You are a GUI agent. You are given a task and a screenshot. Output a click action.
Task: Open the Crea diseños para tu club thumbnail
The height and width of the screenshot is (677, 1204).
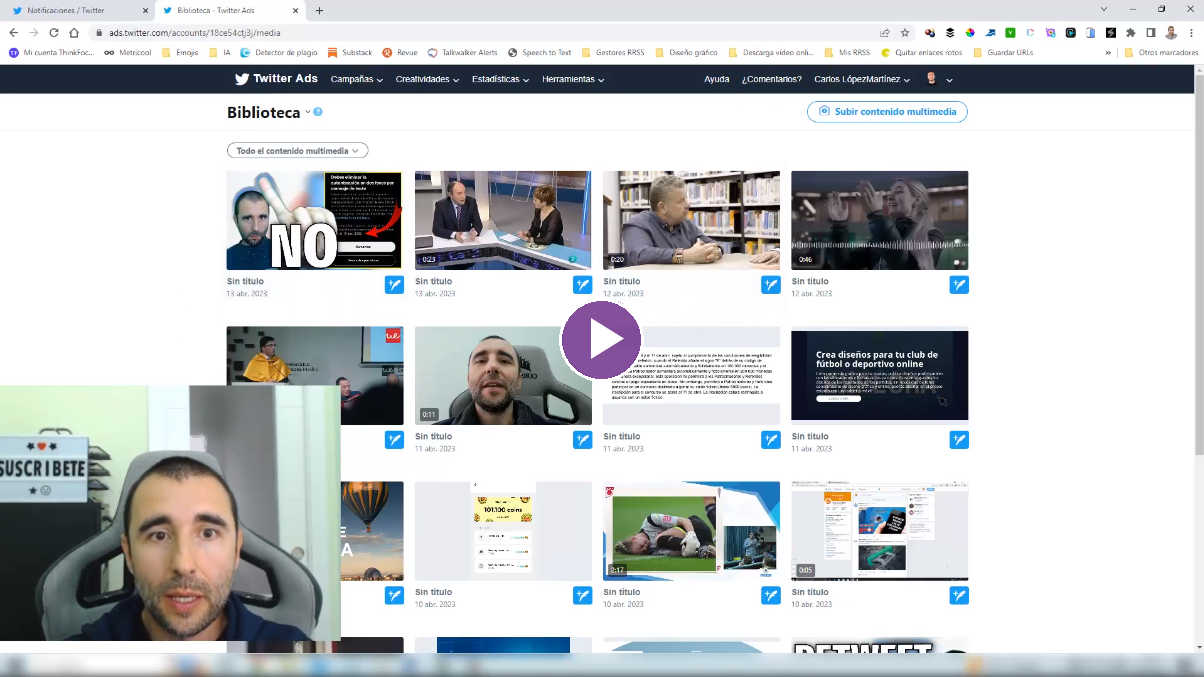(880, 375)
